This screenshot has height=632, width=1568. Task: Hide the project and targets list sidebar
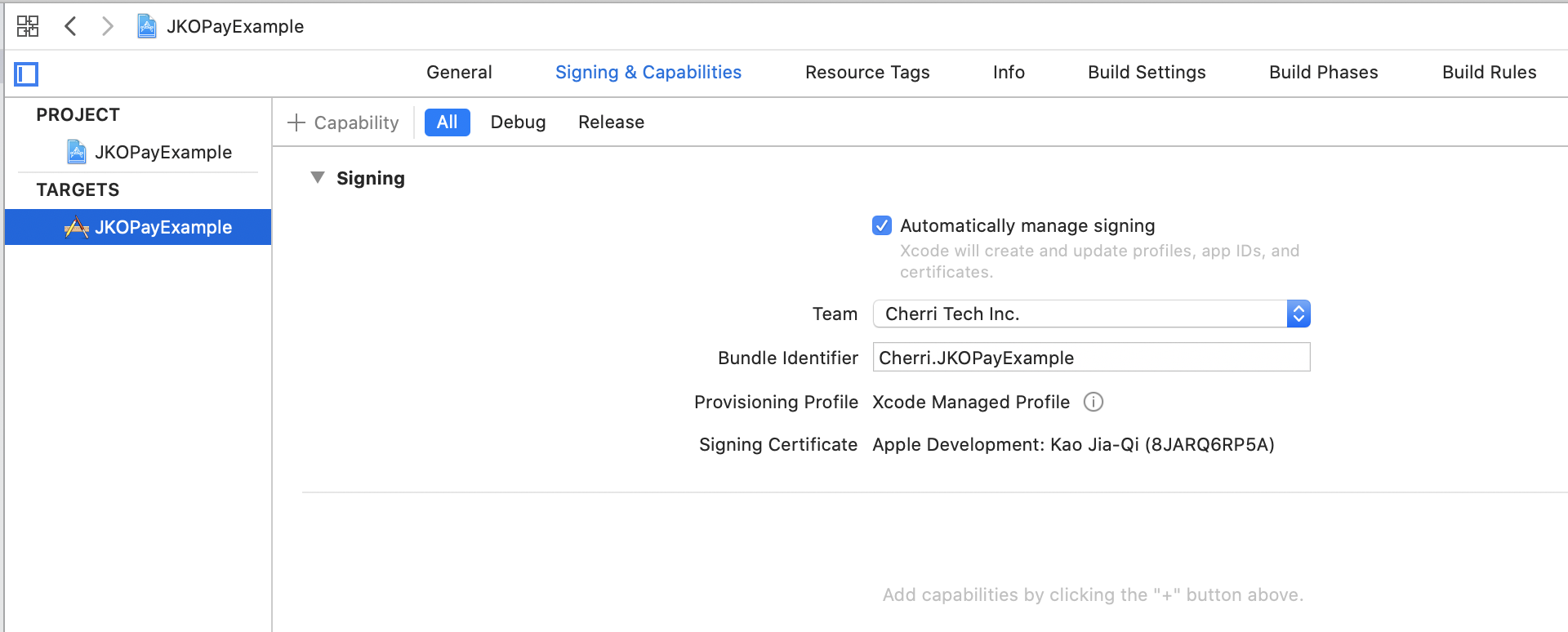coord(26,74)
